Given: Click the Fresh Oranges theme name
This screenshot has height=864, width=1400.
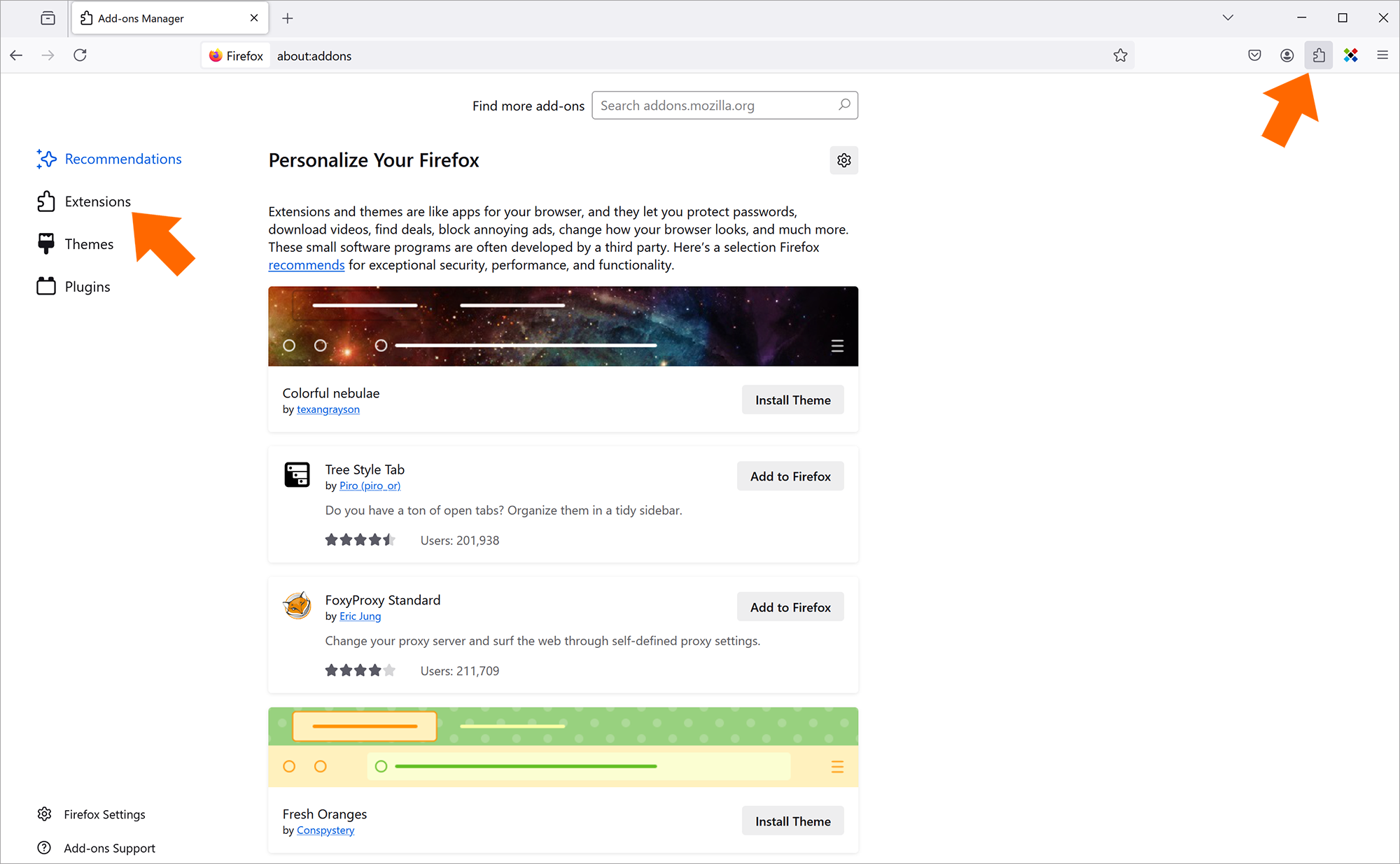Looking at the screenshot, I should coord(325,814).
